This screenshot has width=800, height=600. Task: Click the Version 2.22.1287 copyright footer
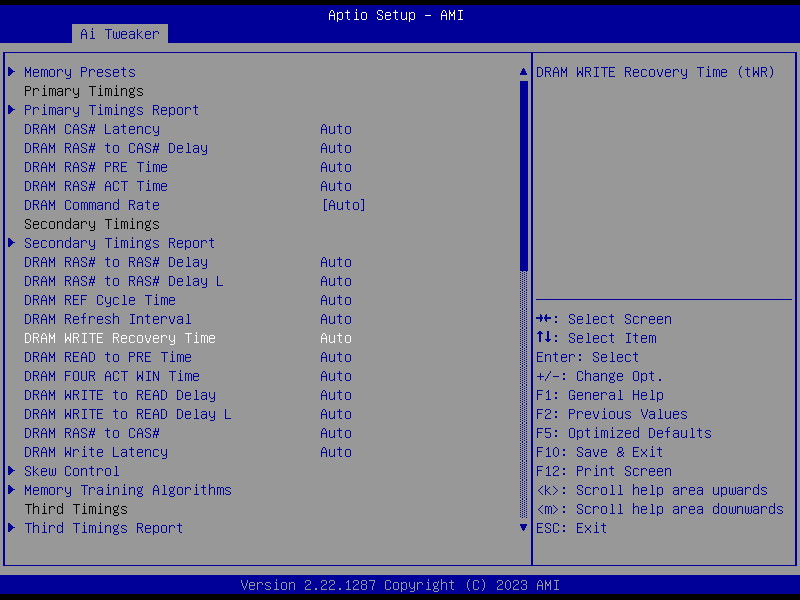tap(400, 585)
